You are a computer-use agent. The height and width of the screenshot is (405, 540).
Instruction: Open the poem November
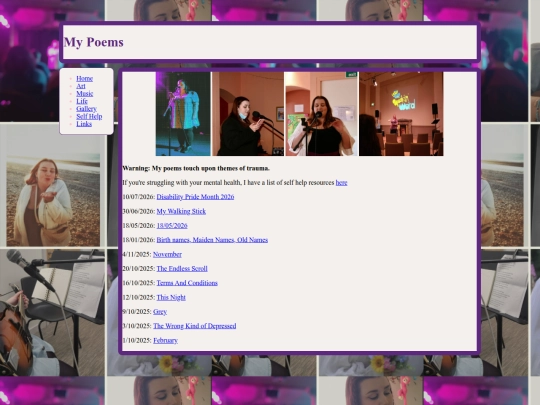(x=167, y=255)
